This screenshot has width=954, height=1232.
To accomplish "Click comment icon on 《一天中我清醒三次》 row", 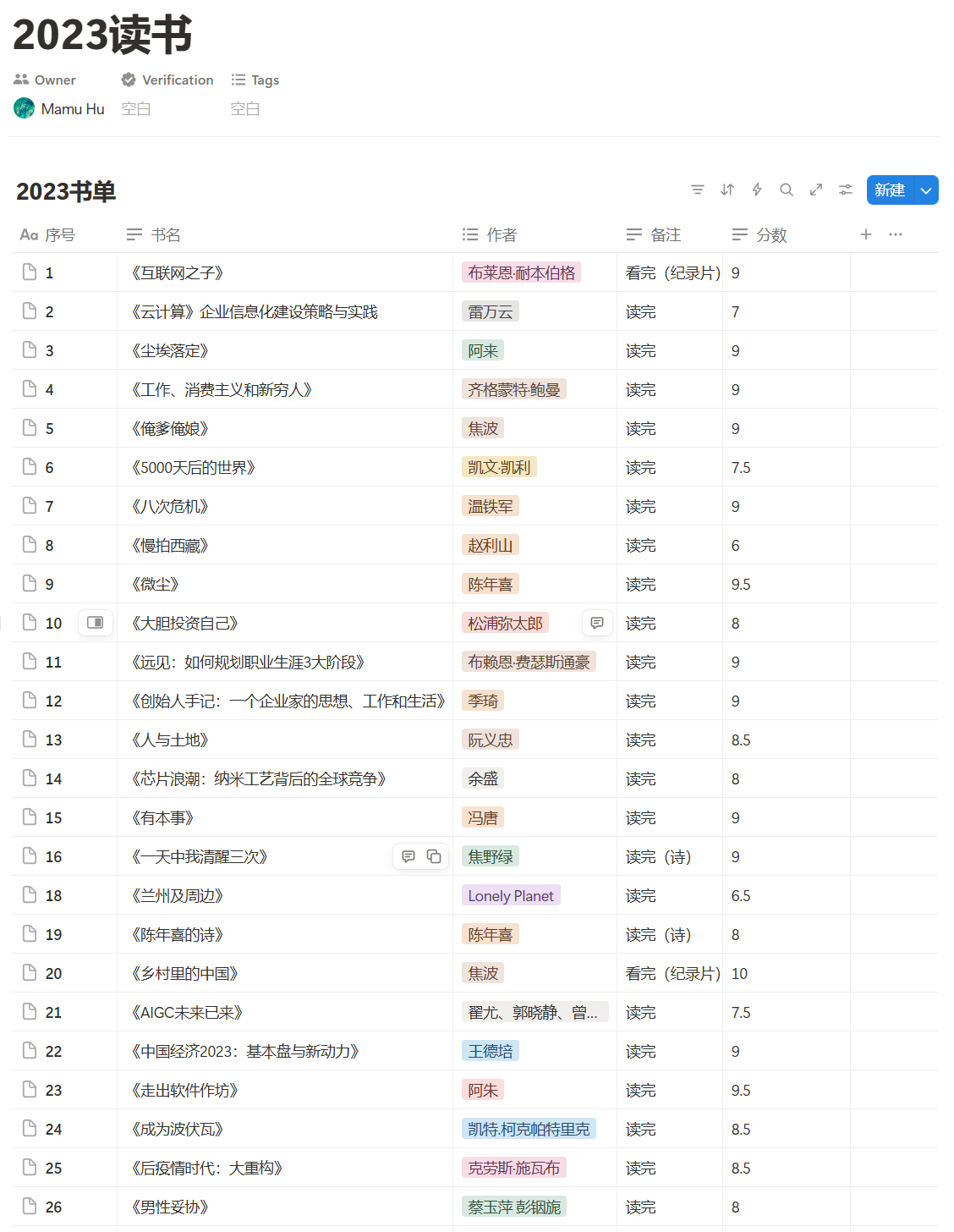I will point(408,856).
